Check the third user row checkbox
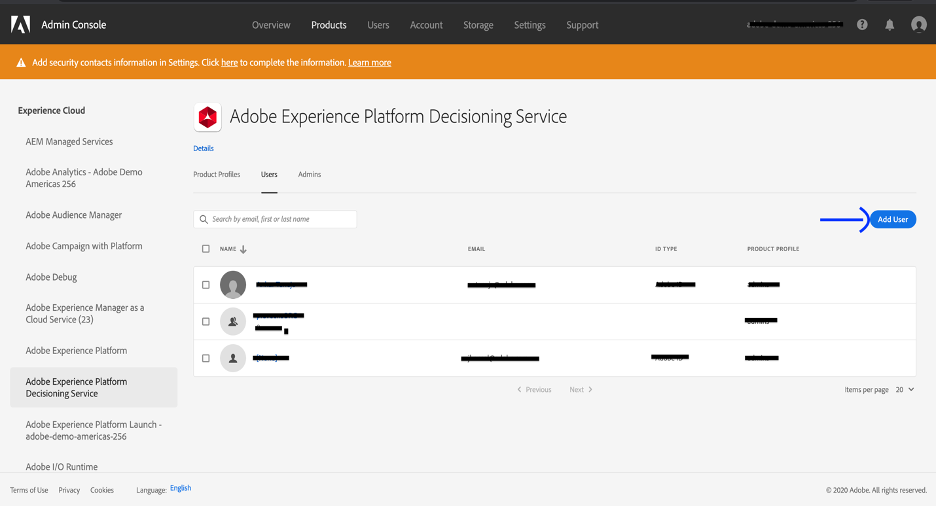 point(206,358)
